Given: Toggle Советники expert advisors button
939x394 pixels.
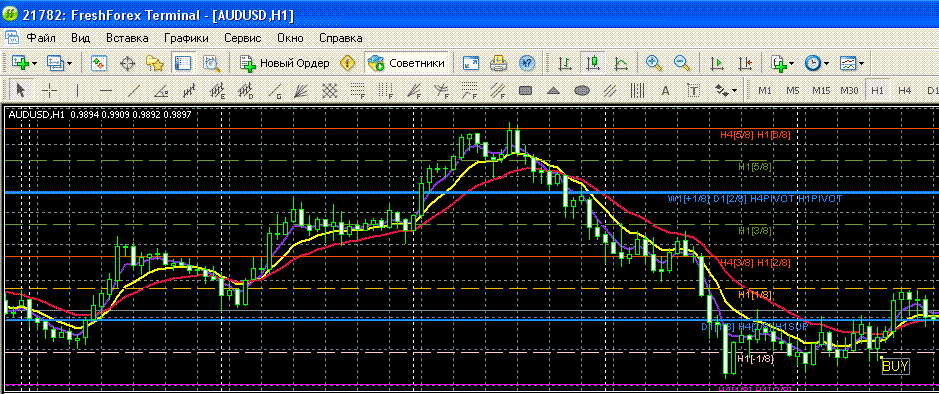Looking at the screenshot, I should point(406,63).
